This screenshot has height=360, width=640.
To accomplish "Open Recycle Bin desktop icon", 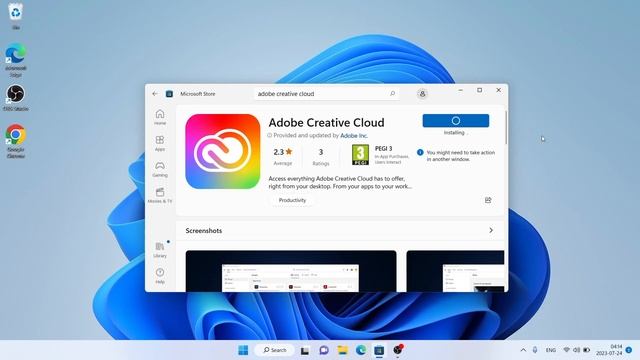I will (x=16, y=16).
